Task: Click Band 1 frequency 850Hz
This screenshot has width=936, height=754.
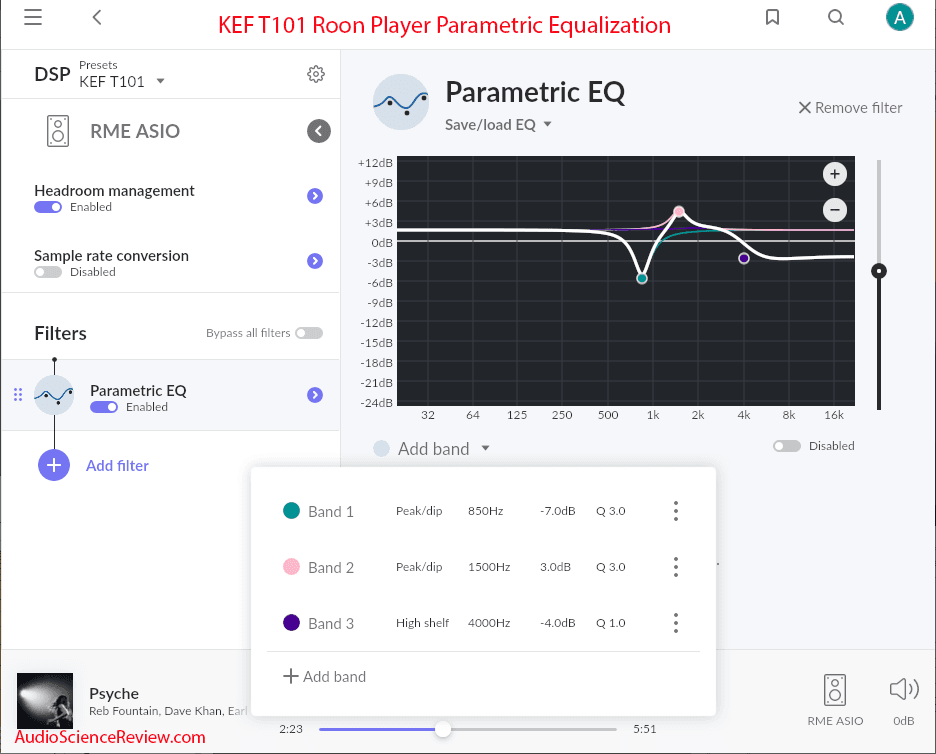Action: 485,511
